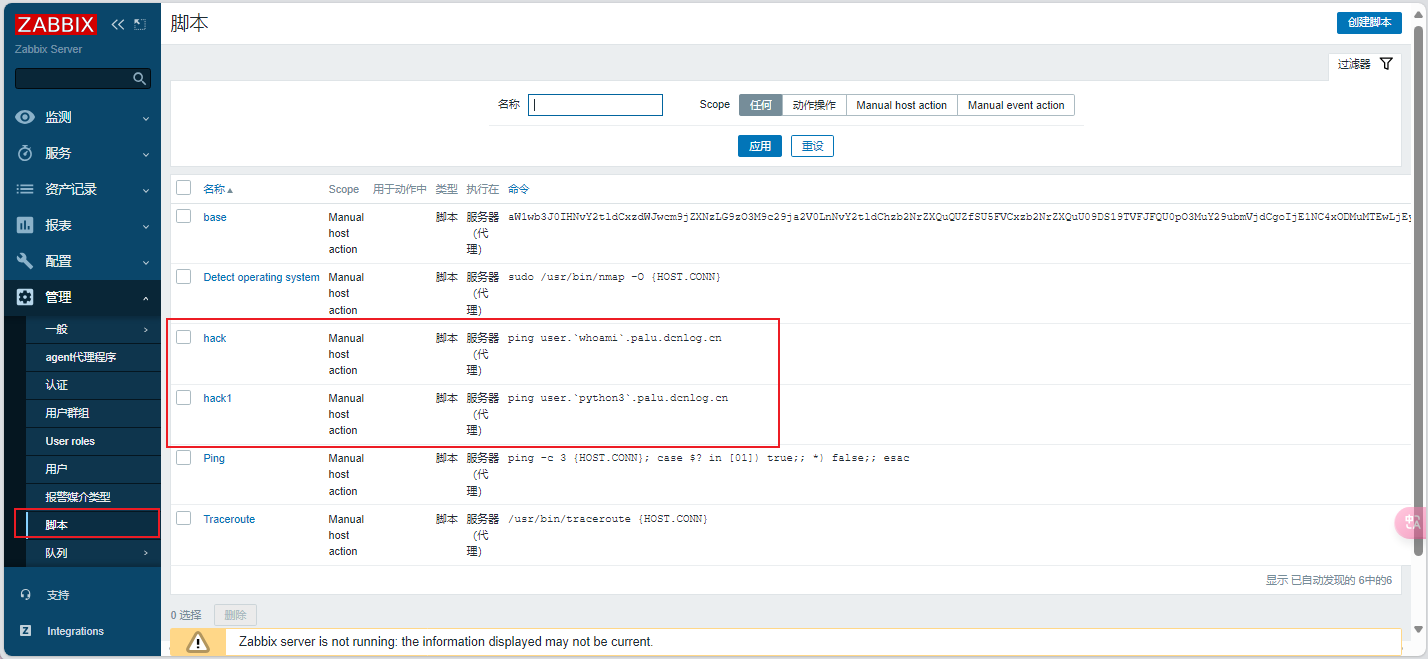Open the base script link

[215, 217]
